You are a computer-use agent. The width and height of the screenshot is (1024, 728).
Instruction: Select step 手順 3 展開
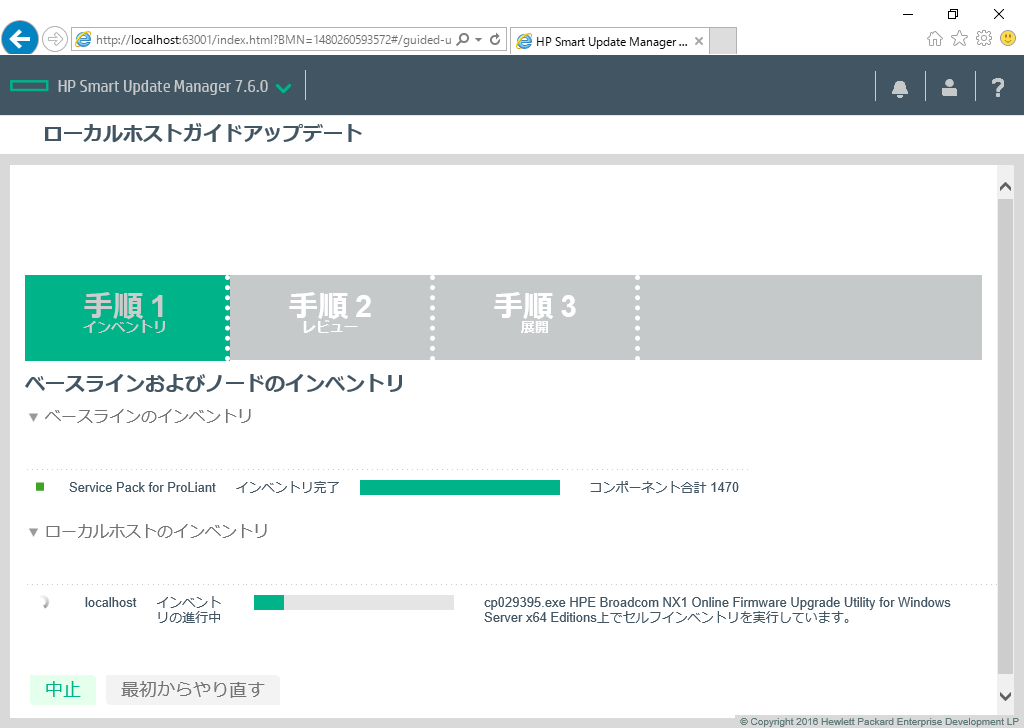tap(535, 317)
